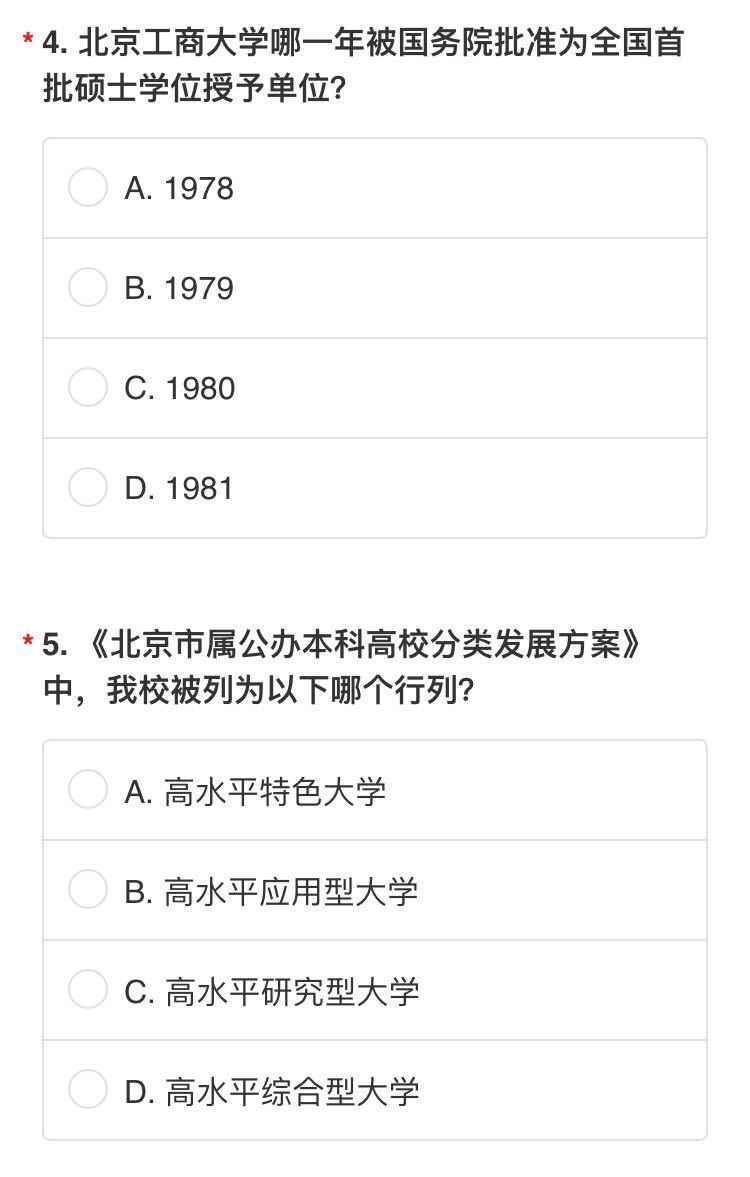Pick radio for C. 高水平研究型大学
This screenshot has height=1177, width=750.
tap(88, 990)
